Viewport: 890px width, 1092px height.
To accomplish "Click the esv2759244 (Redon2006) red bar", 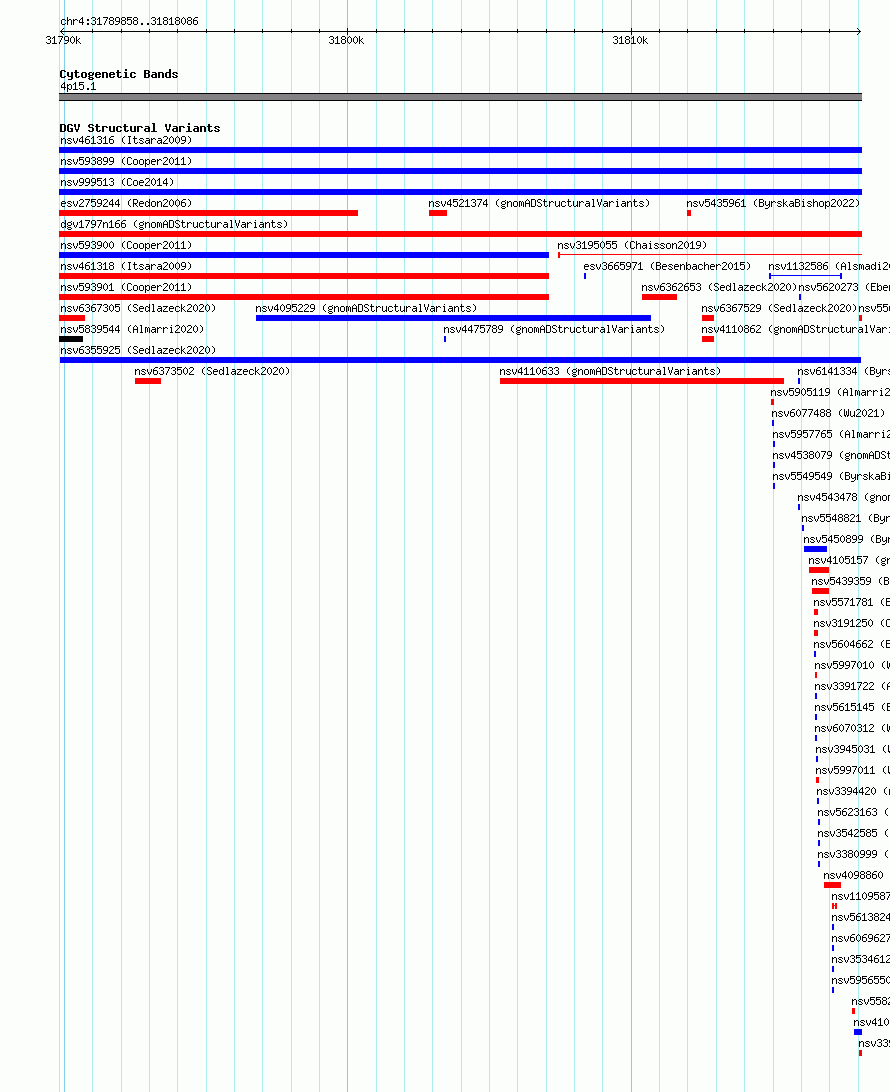I will [208, 212].
